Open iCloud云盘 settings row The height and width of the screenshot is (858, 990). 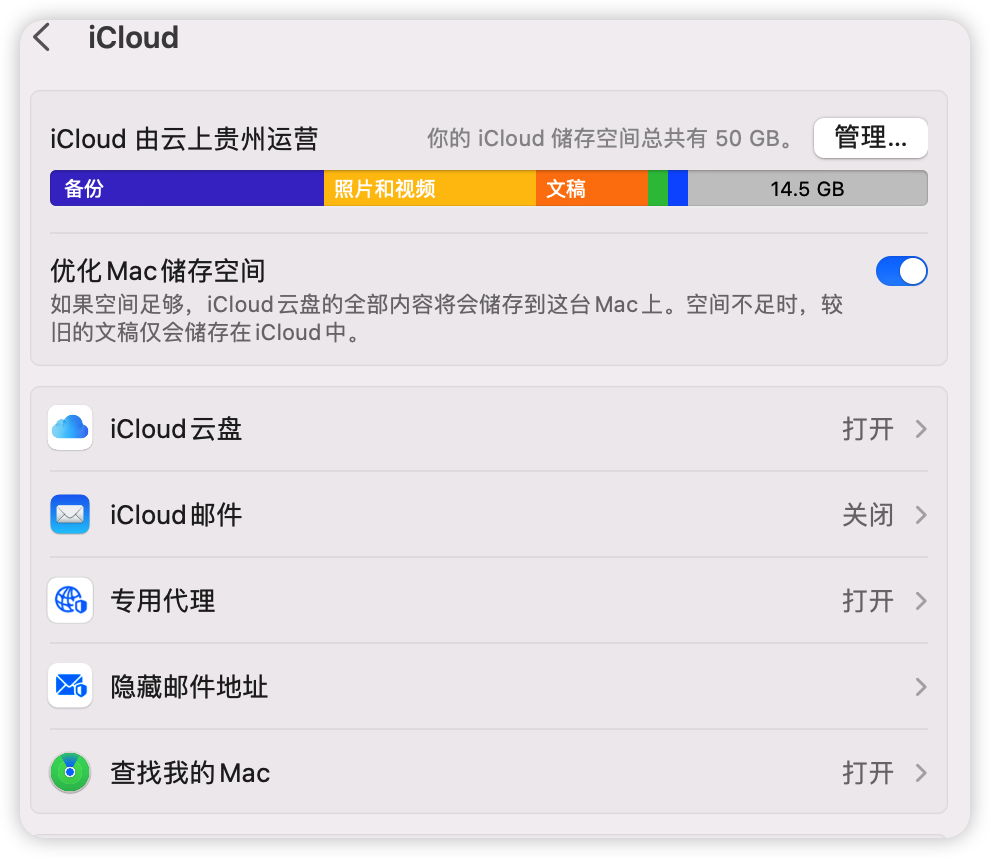coord(400,428)
